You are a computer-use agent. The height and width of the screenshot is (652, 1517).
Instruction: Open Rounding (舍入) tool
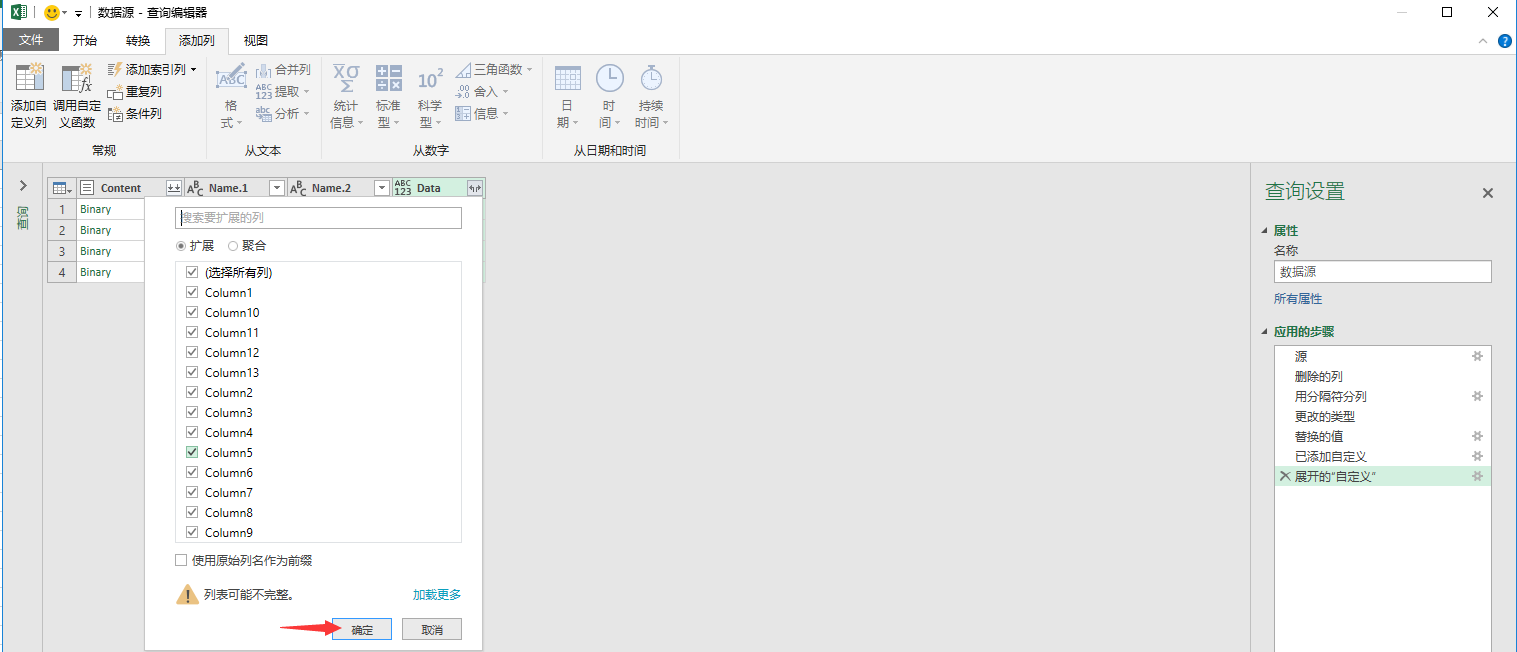[x=482, y=91]
